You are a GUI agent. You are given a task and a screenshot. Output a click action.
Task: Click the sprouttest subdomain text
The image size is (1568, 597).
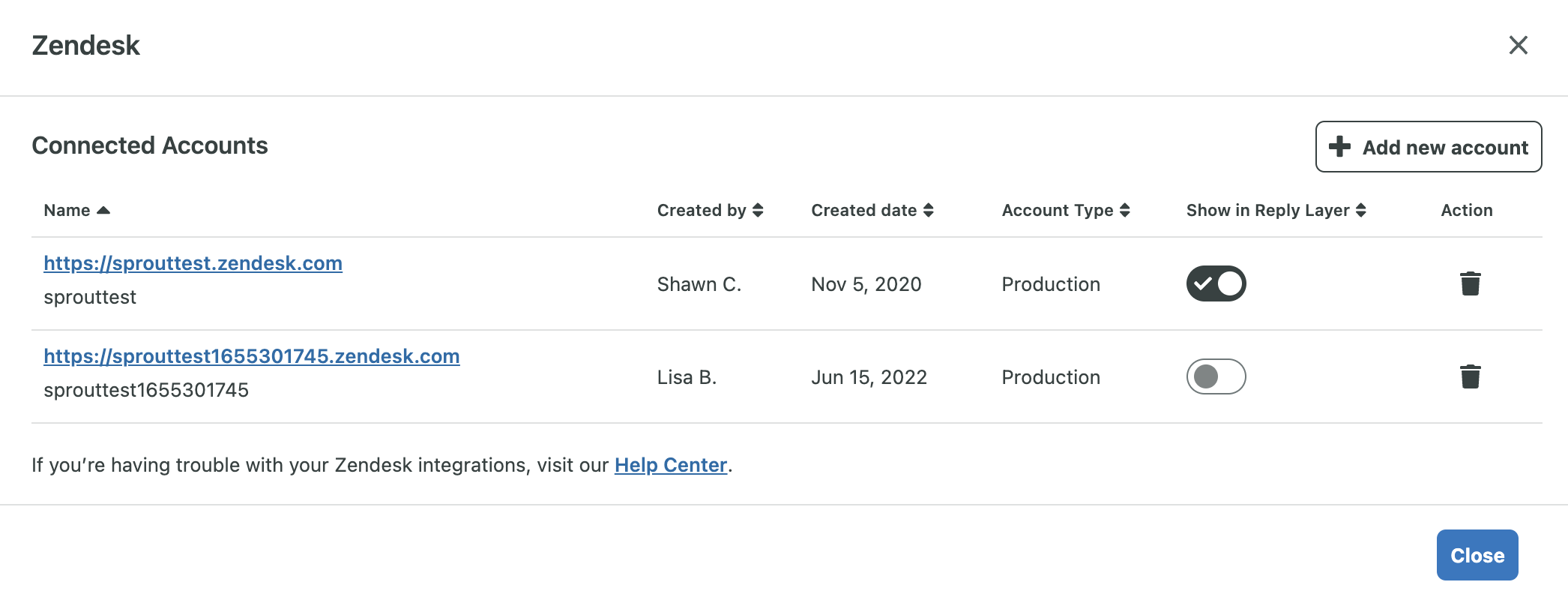[90, 298]
